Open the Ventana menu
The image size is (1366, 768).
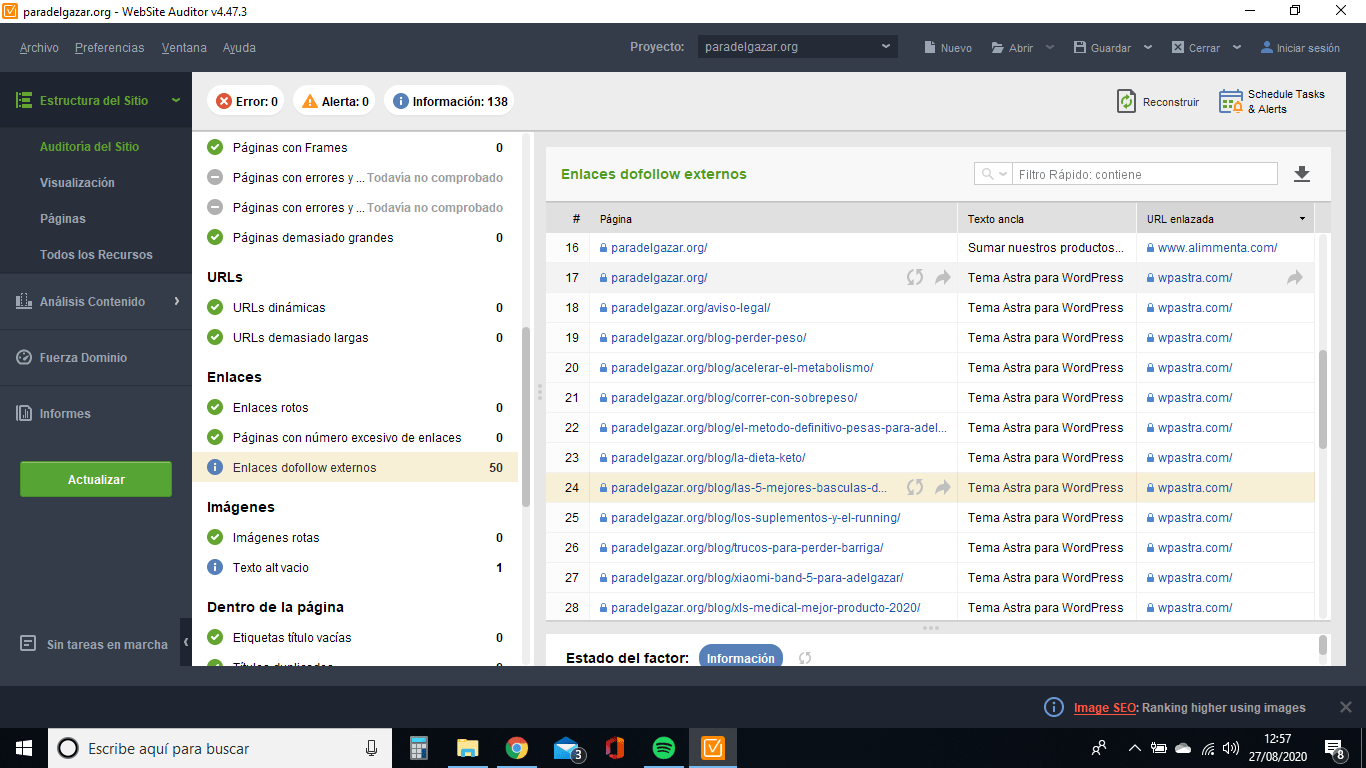184,47
